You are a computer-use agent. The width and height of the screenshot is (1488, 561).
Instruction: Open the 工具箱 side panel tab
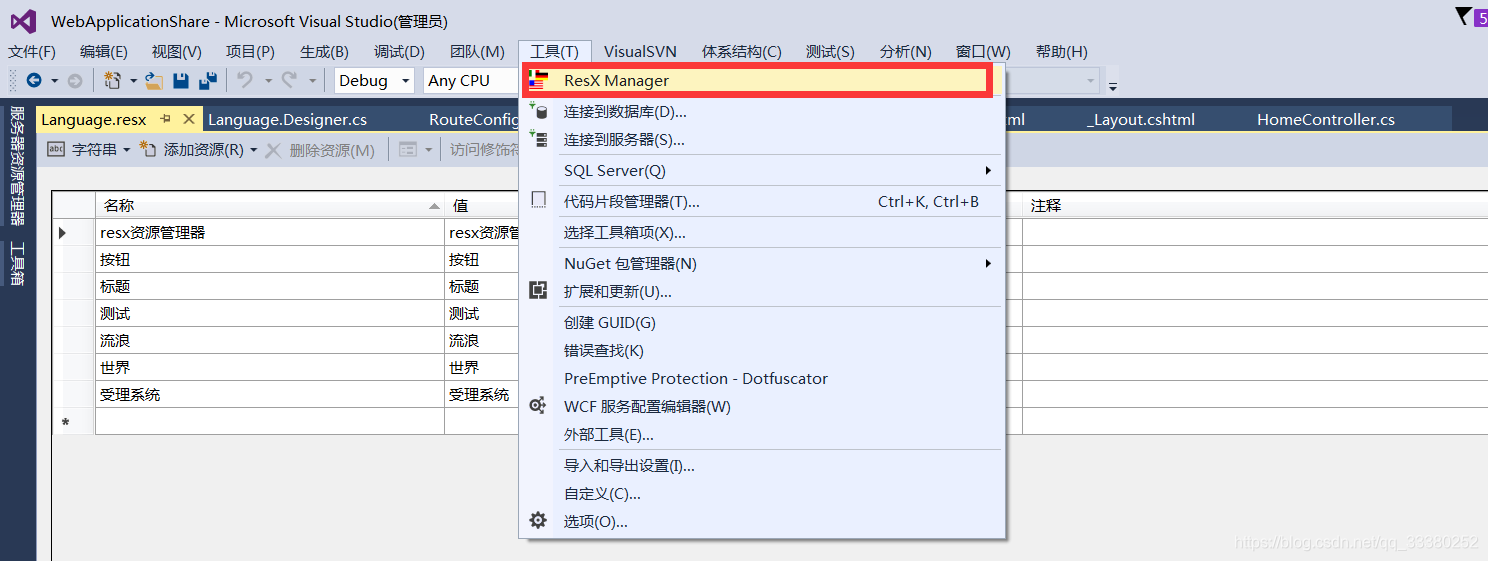point(17,264)
